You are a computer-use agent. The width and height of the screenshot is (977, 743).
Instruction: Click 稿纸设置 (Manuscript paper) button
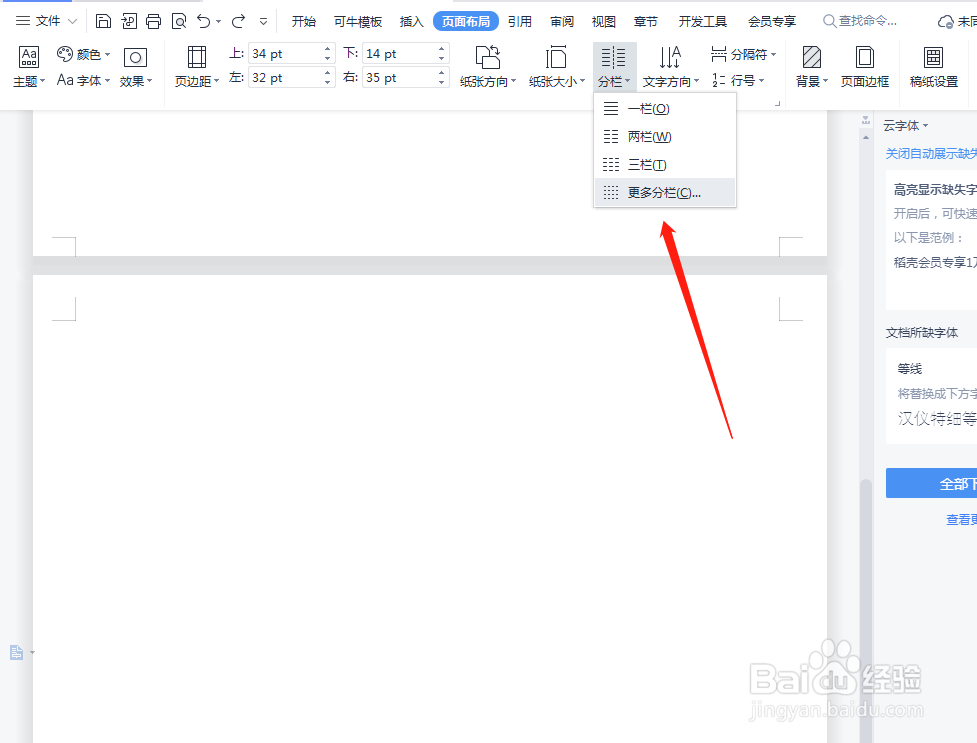(933, 66)
